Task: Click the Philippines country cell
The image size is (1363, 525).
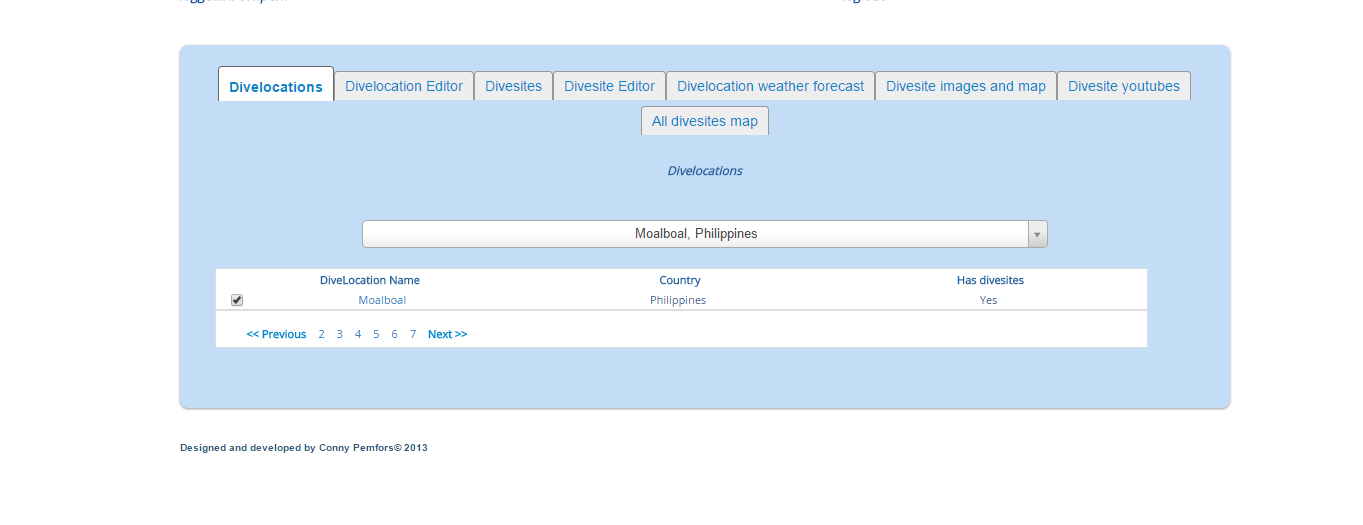Action: point(678,300)
